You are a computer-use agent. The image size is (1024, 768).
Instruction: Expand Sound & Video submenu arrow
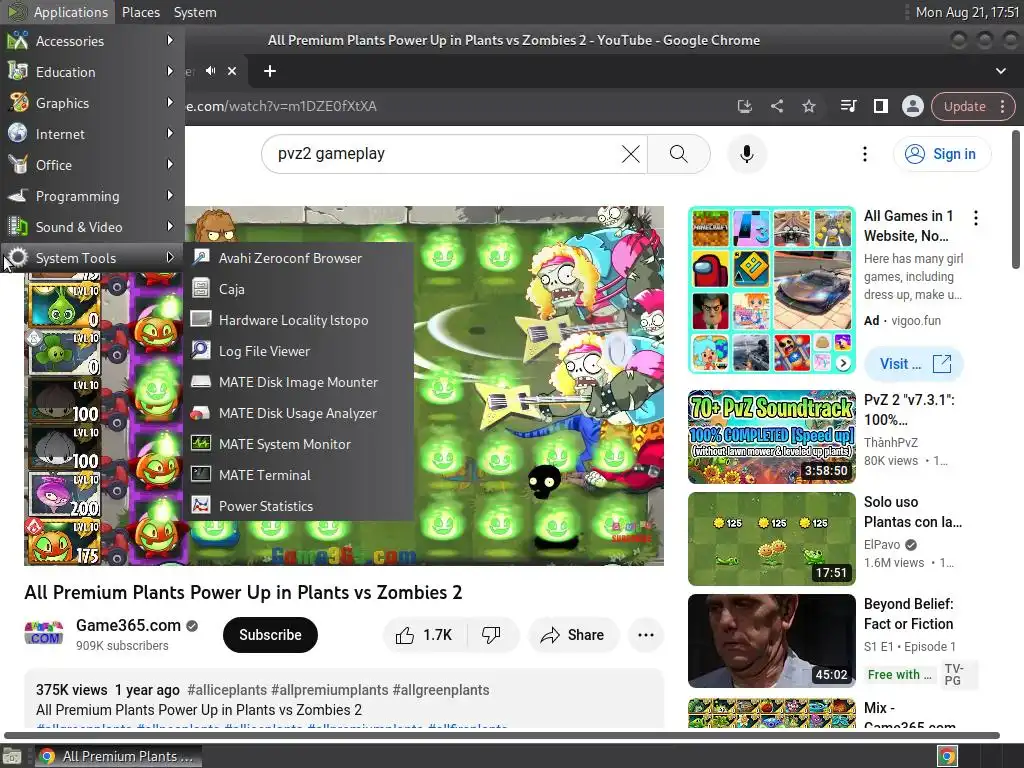click(x=170, y=227)
